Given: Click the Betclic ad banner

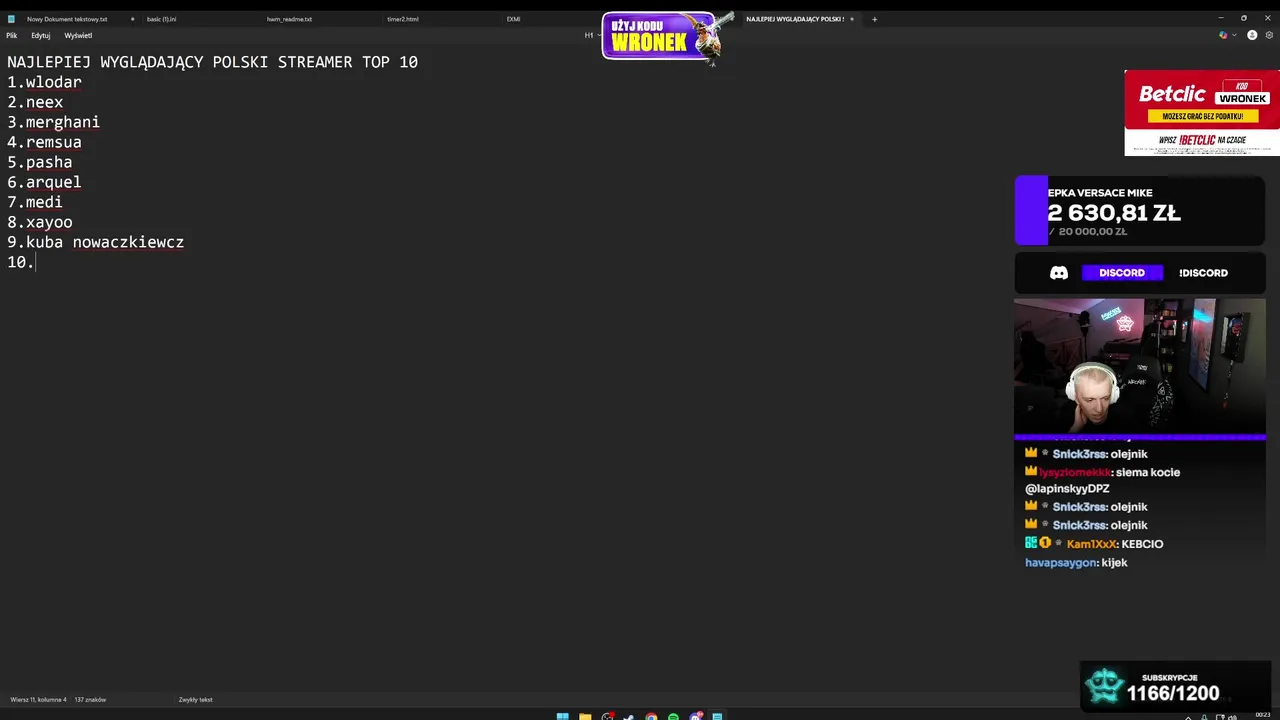Looking at the screenshot, I should pyautogui.click(x=1202, y=113).
